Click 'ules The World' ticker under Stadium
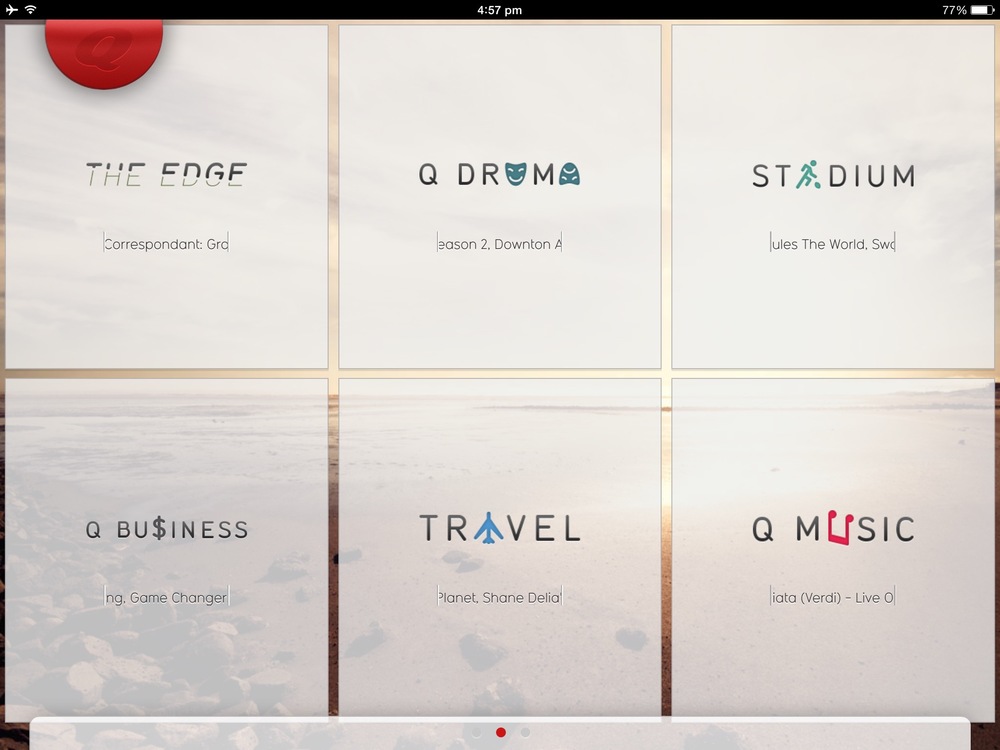 point(833,244)
